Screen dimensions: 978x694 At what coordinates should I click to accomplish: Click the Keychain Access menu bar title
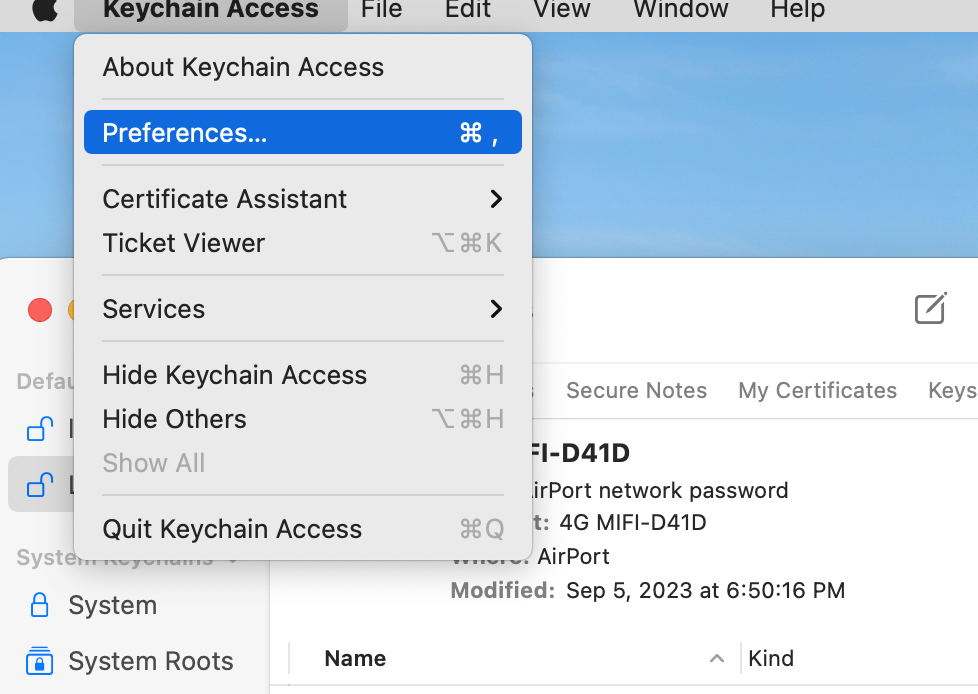(211, 9)
